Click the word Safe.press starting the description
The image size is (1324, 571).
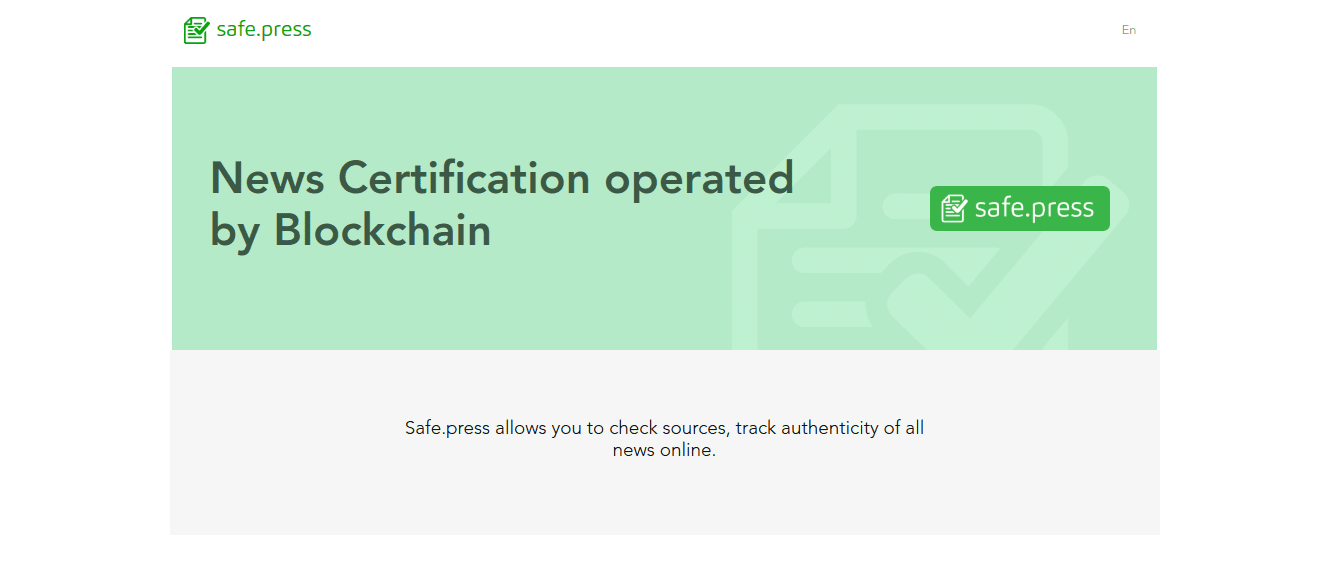(447, 428)
